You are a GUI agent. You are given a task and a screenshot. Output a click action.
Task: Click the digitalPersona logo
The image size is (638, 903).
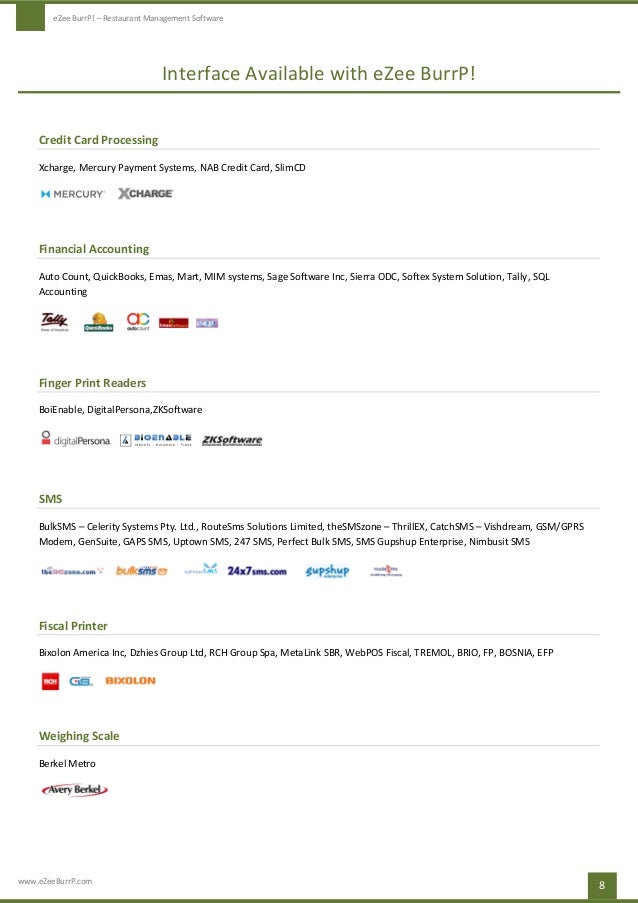point(75,439)
